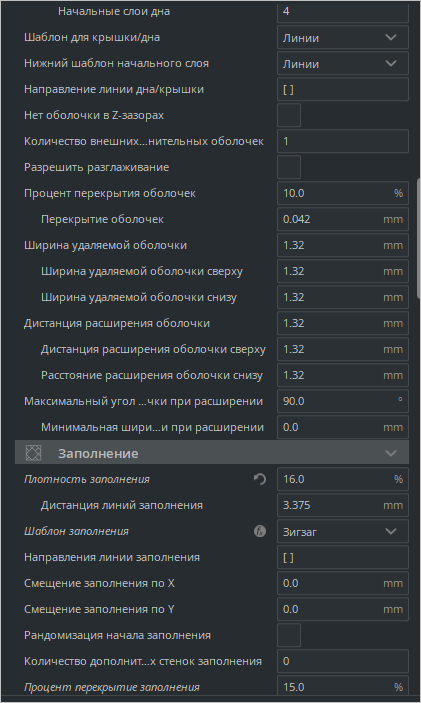This screenshot has height=703, width=421.
Task: Reset Плотность заполнения to default value
Action: point(260,479)
